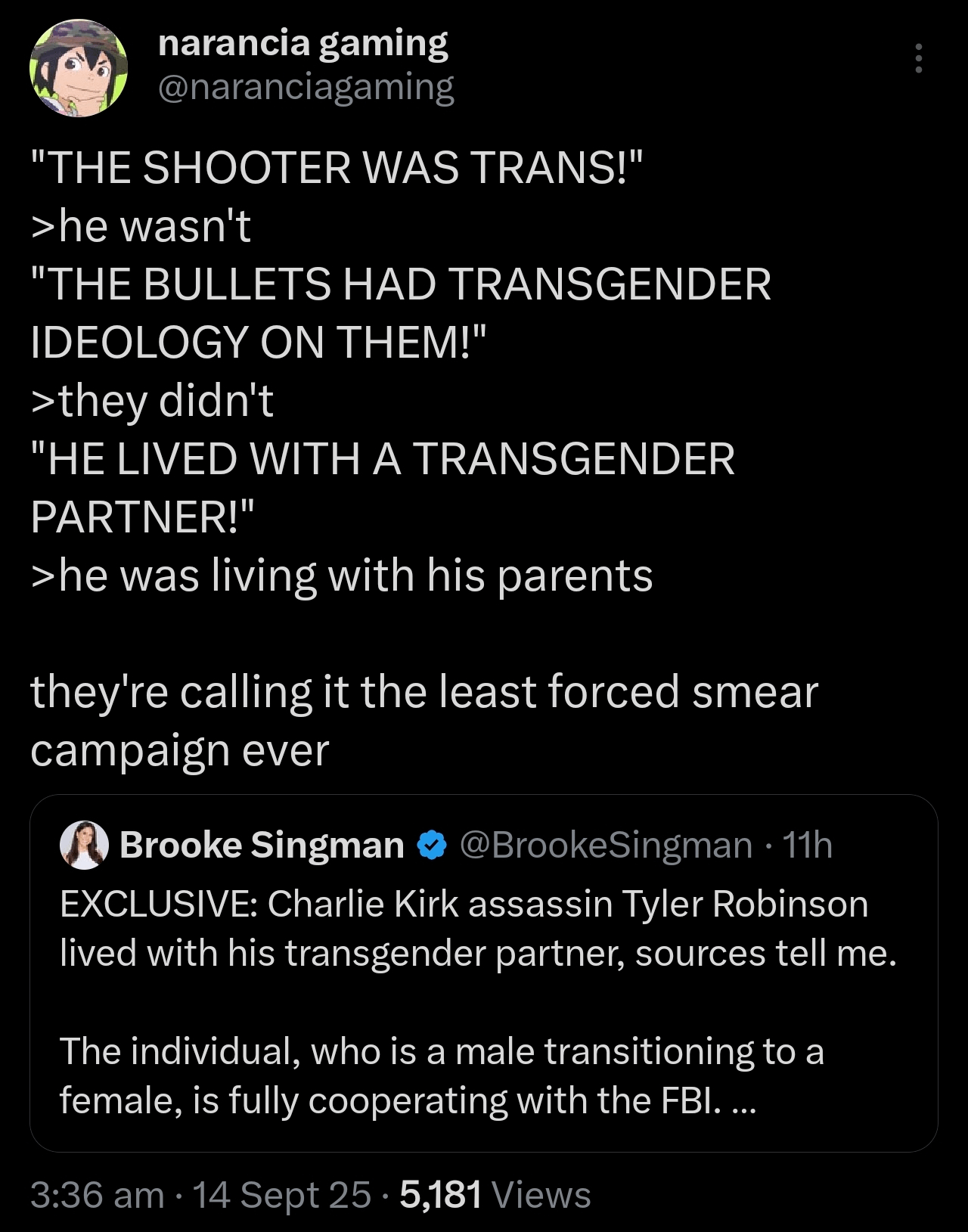Screen dimensions: 968x1232
Task: View the 5,181 Views count
Action: pyautogui.click(x=495, y=1196)
